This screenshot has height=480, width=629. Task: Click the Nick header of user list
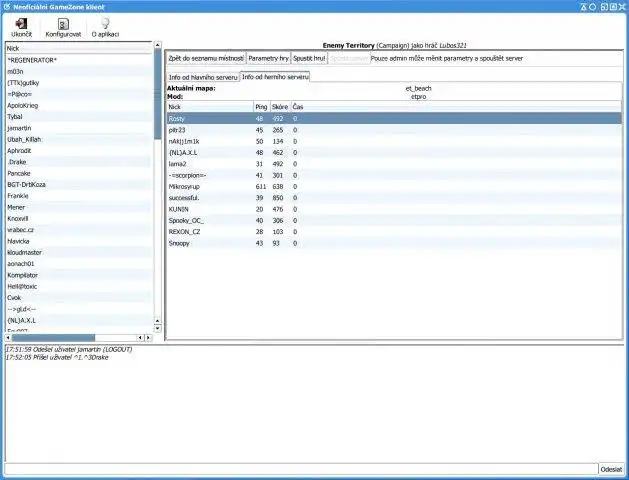[79, 48]
